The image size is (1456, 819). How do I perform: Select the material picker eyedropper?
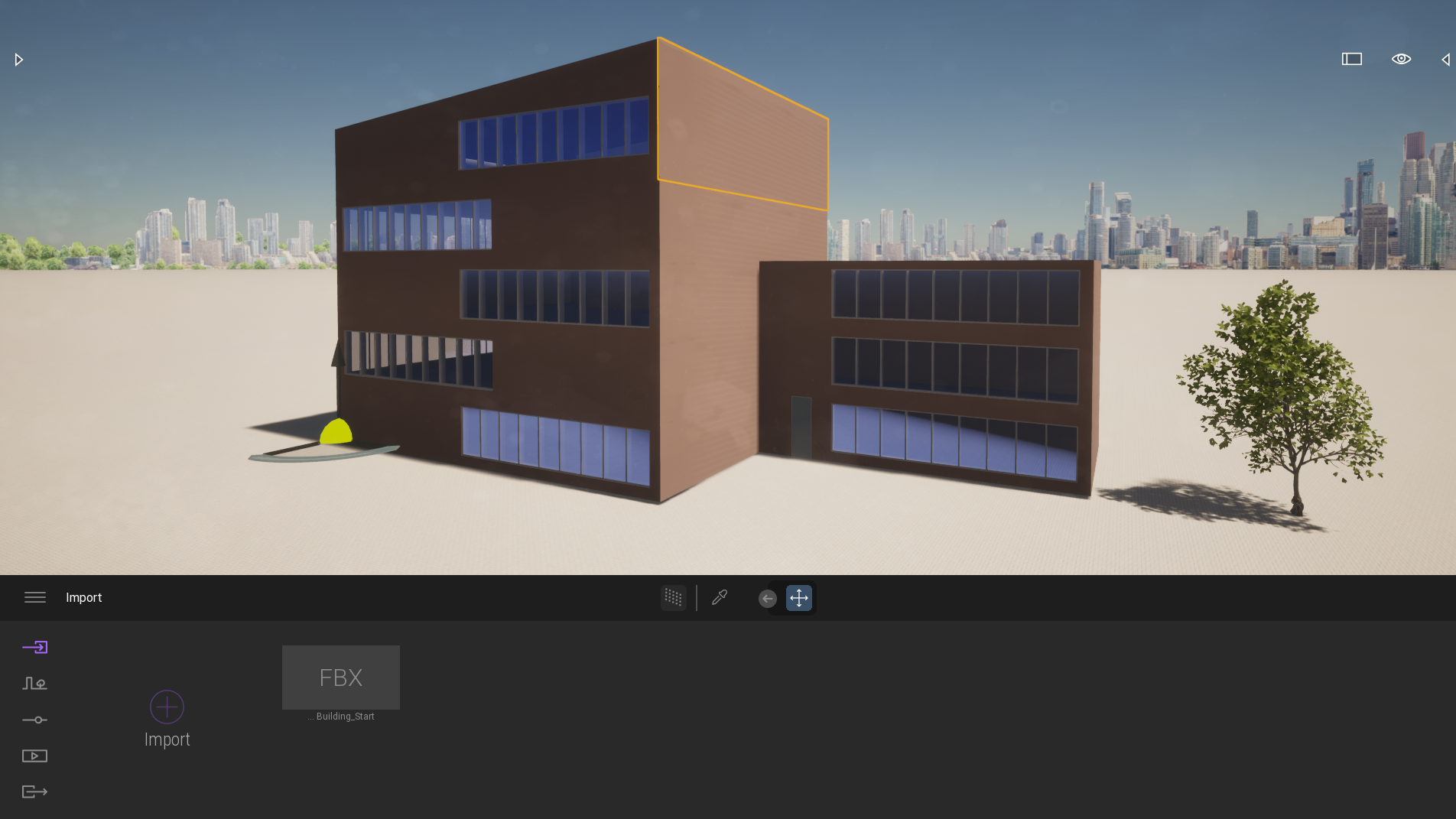coord(720,597)
